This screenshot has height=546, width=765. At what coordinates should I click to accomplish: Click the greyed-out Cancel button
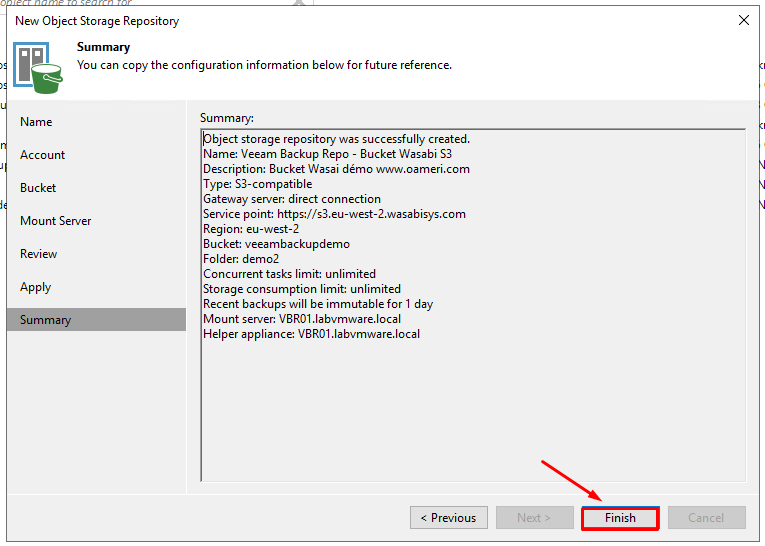click(706, 518)
